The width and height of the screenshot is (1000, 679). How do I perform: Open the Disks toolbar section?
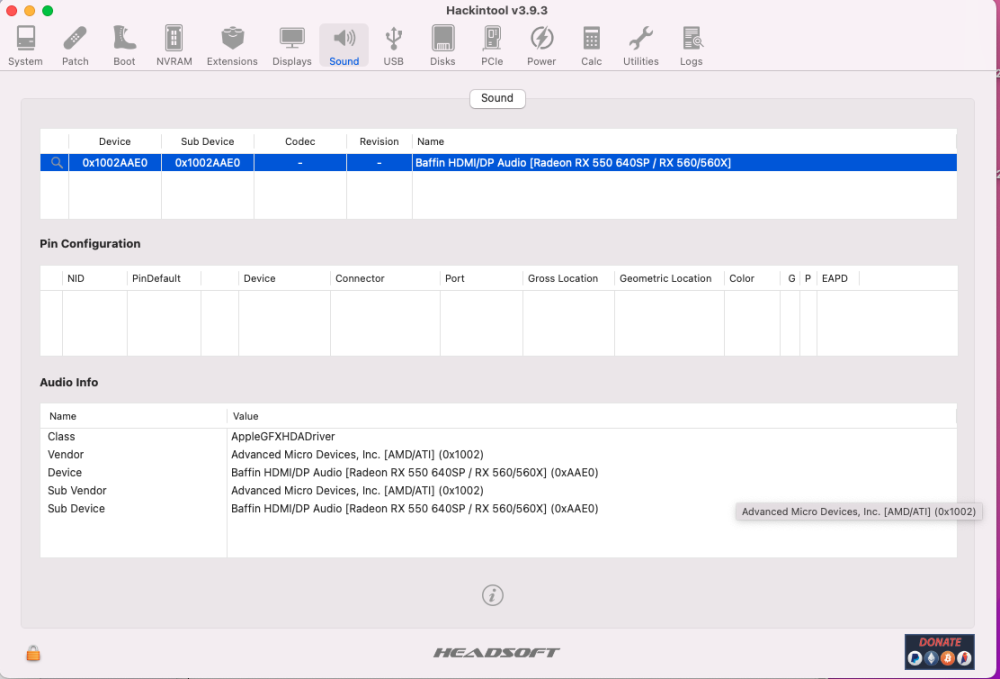[443, 46]
